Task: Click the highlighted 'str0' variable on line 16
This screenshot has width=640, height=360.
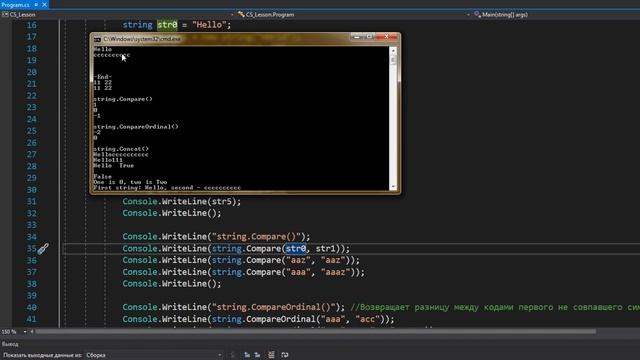Action: [x=167, y=25]
